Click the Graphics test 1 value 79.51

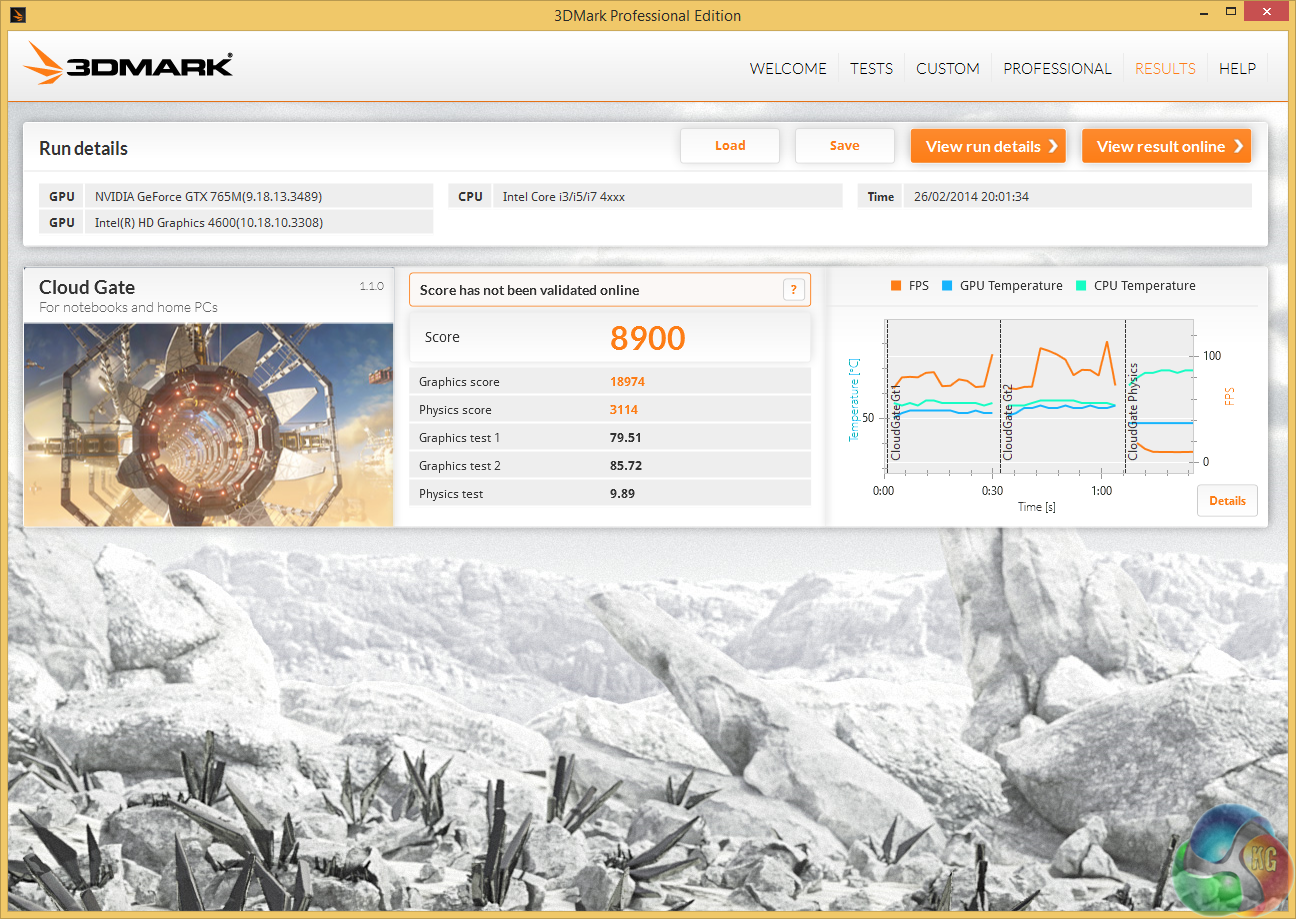click(625, 438)
